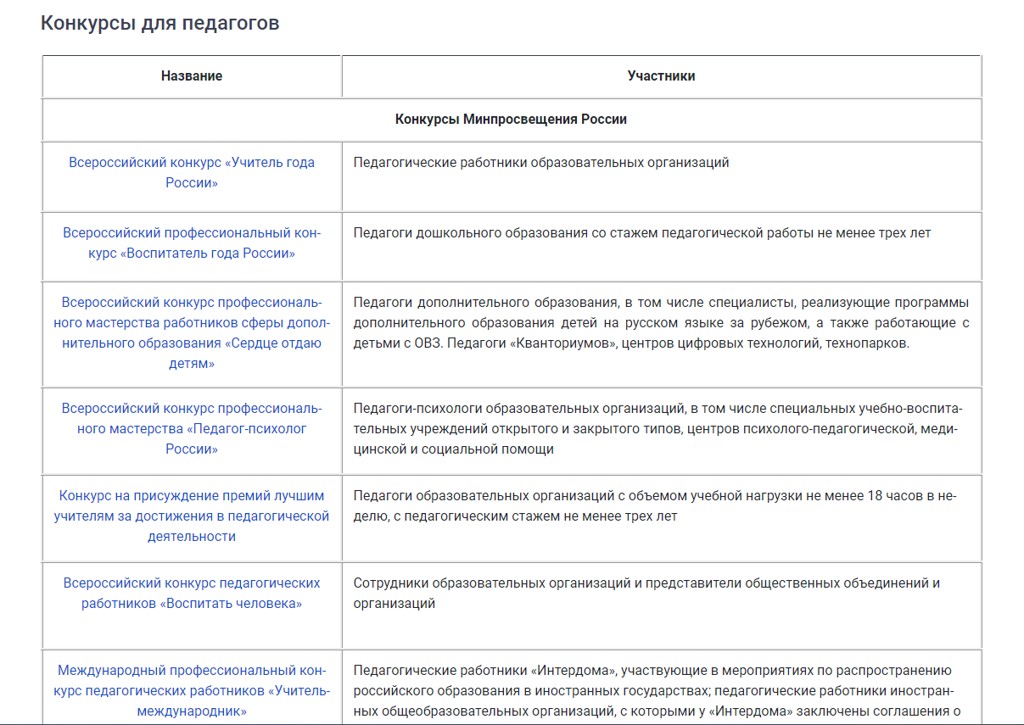Click the «Конкурсы Минпросвещения России» section row
This screenshot has height=725, width=1024.
(511, 119)
